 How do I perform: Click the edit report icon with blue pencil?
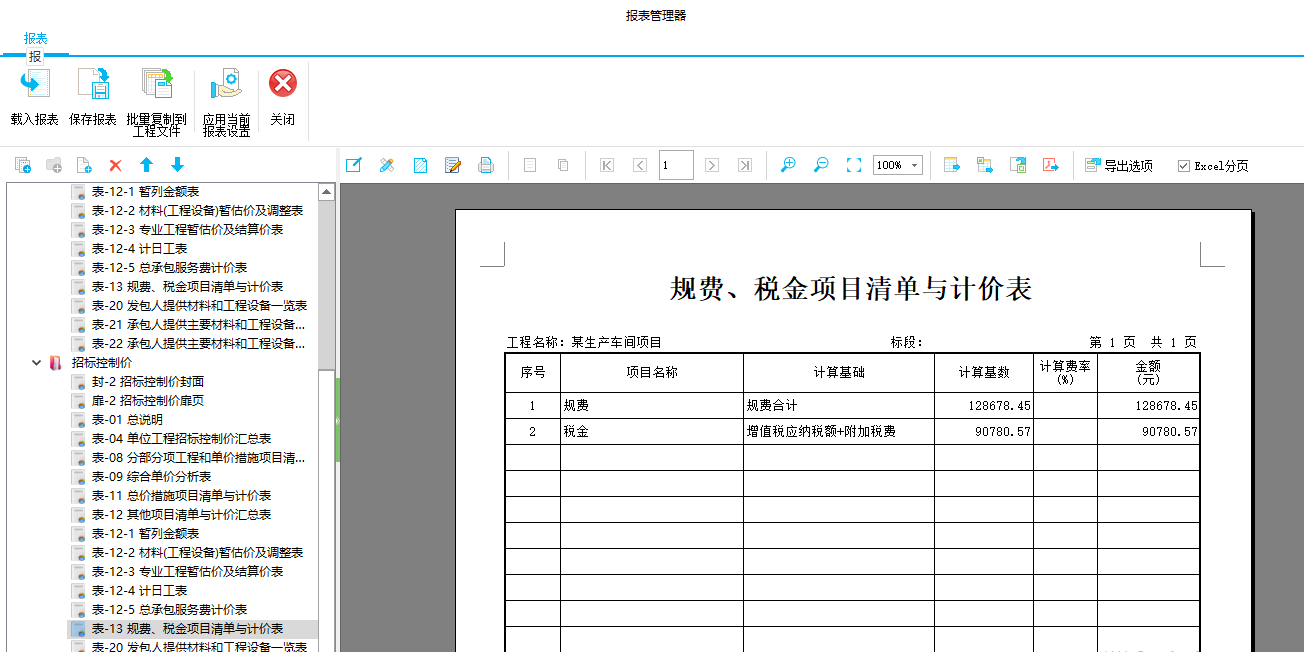tap(353, 165)
